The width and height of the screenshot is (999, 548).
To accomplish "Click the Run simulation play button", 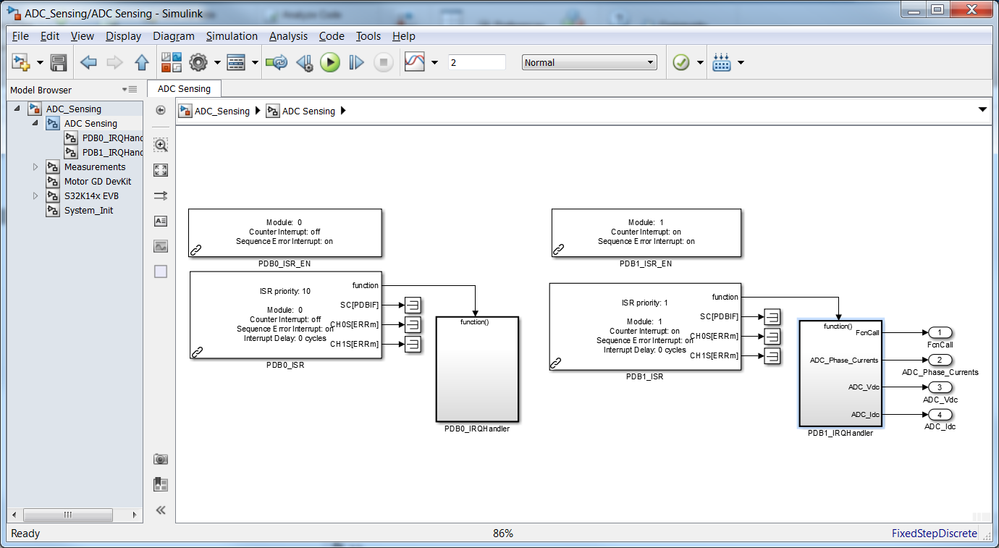I will pyautogui.click(x=330, y=62).
